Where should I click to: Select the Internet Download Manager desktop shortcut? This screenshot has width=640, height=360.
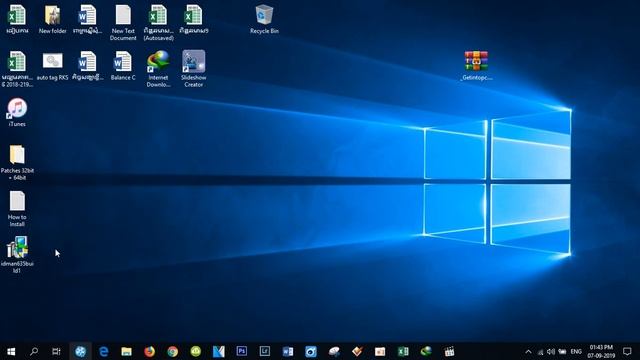tap(158, 69)
